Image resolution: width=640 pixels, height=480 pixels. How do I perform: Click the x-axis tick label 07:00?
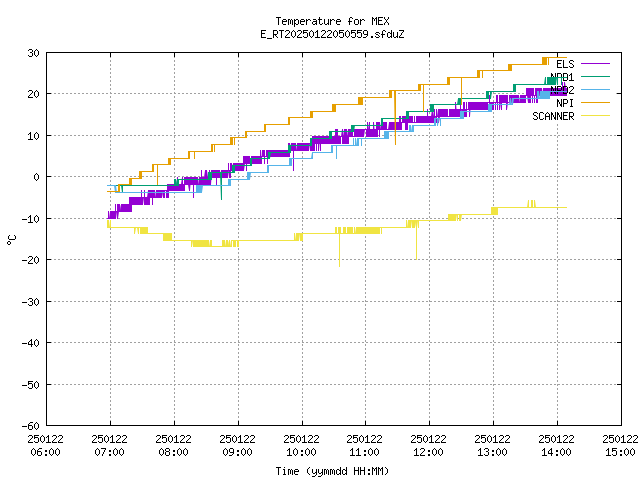[x=109, y=452]
